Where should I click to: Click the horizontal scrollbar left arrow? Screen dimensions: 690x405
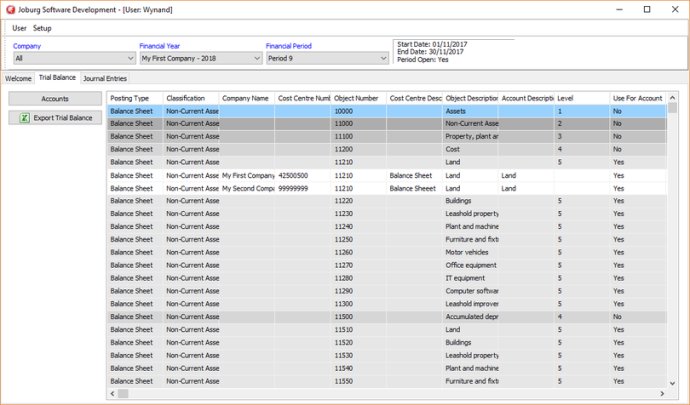pyautogui.click(x=113, y=393)
